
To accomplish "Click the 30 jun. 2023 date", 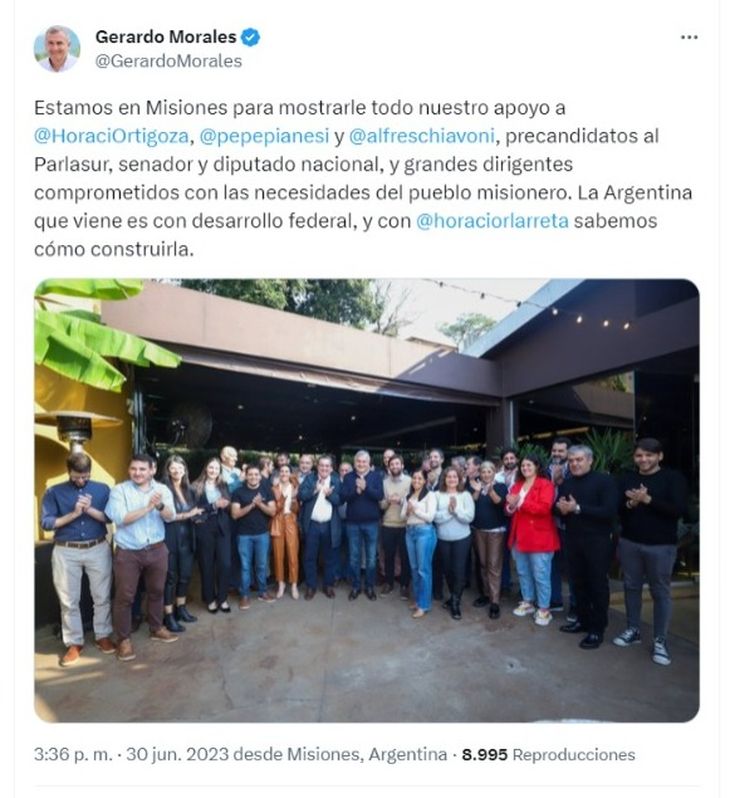I will coord(177,754).
